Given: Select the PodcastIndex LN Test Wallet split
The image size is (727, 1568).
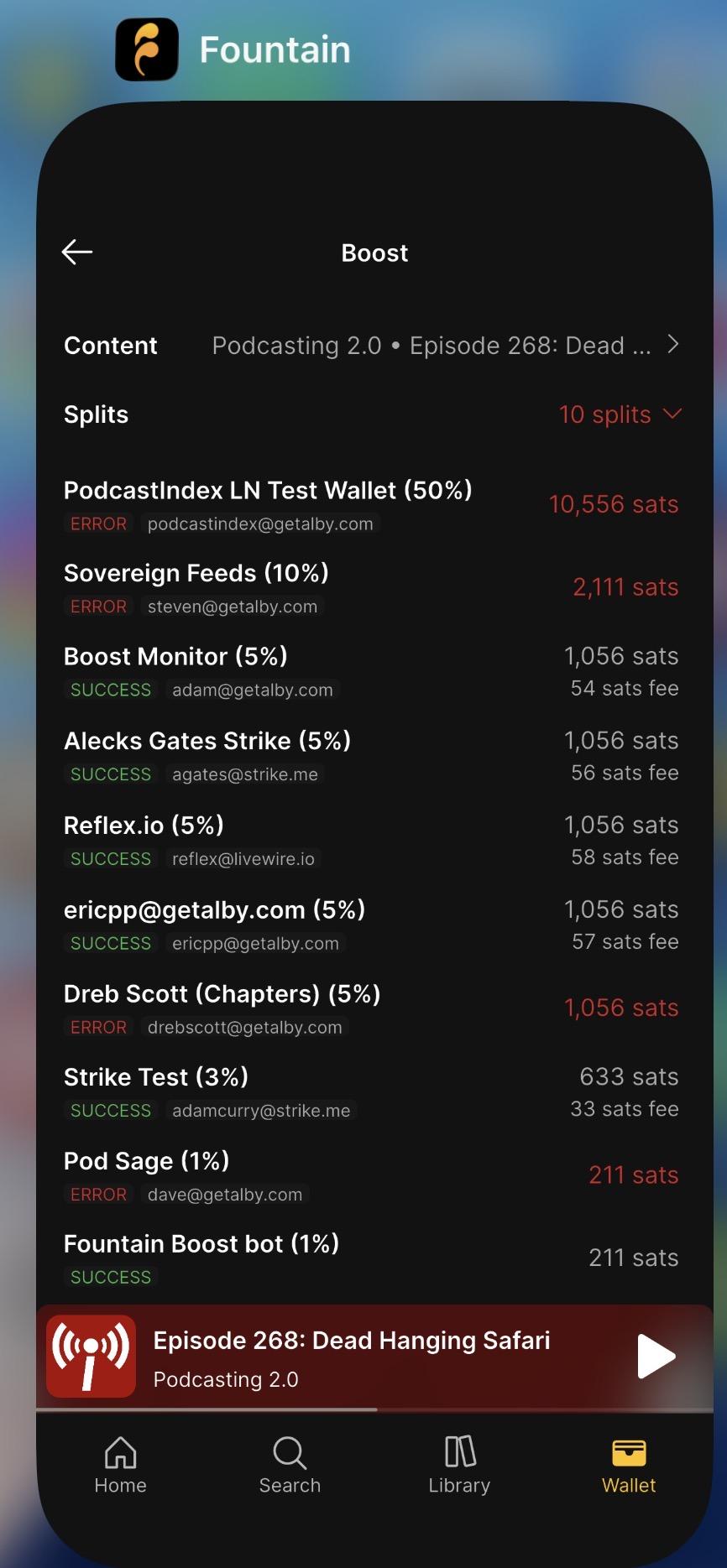Looking at the screenshot, I should tap(371, 505).
